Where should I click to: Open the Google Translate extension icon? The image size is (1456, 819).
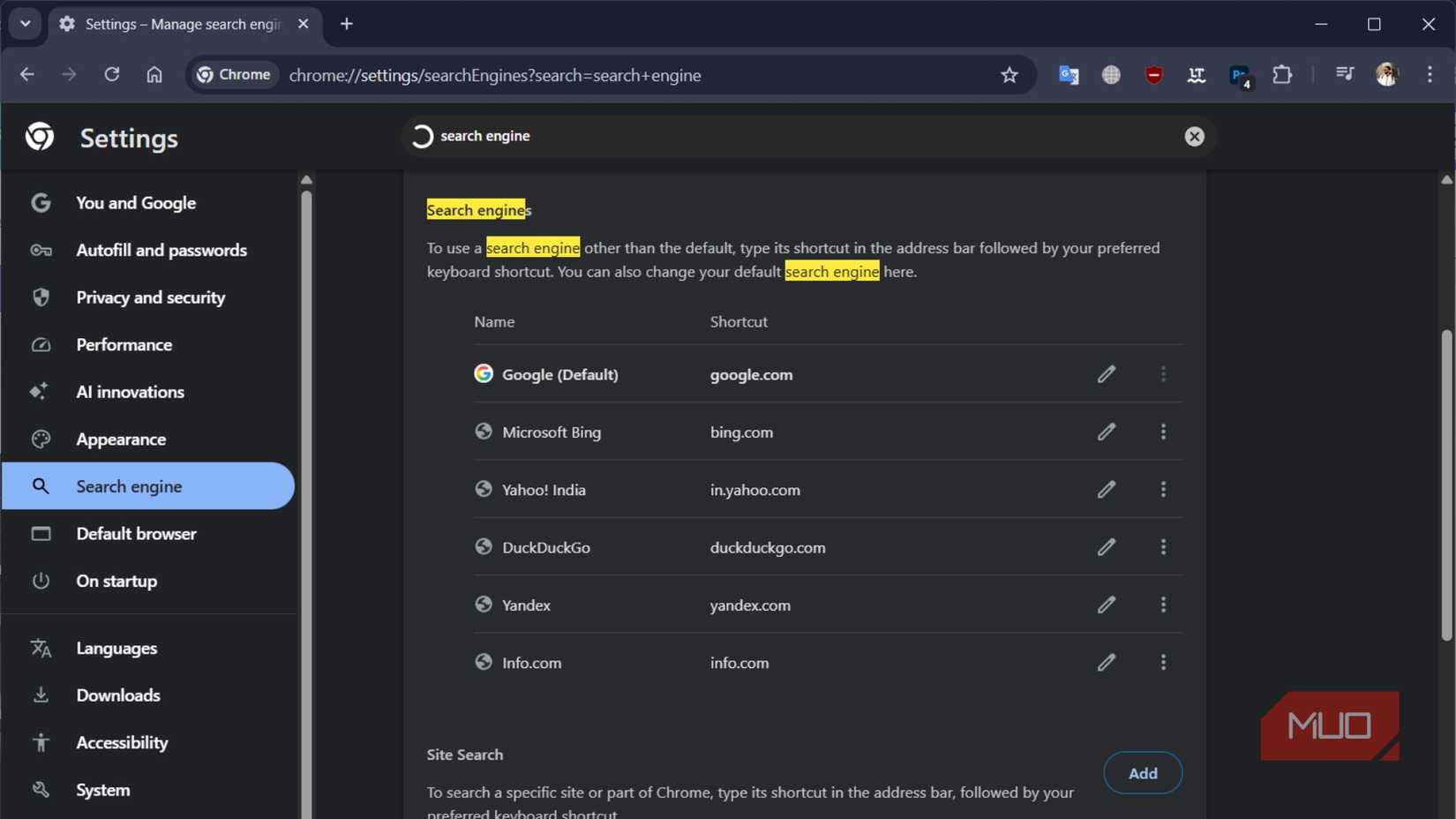pyautogui.click(x=1069, y=75)
